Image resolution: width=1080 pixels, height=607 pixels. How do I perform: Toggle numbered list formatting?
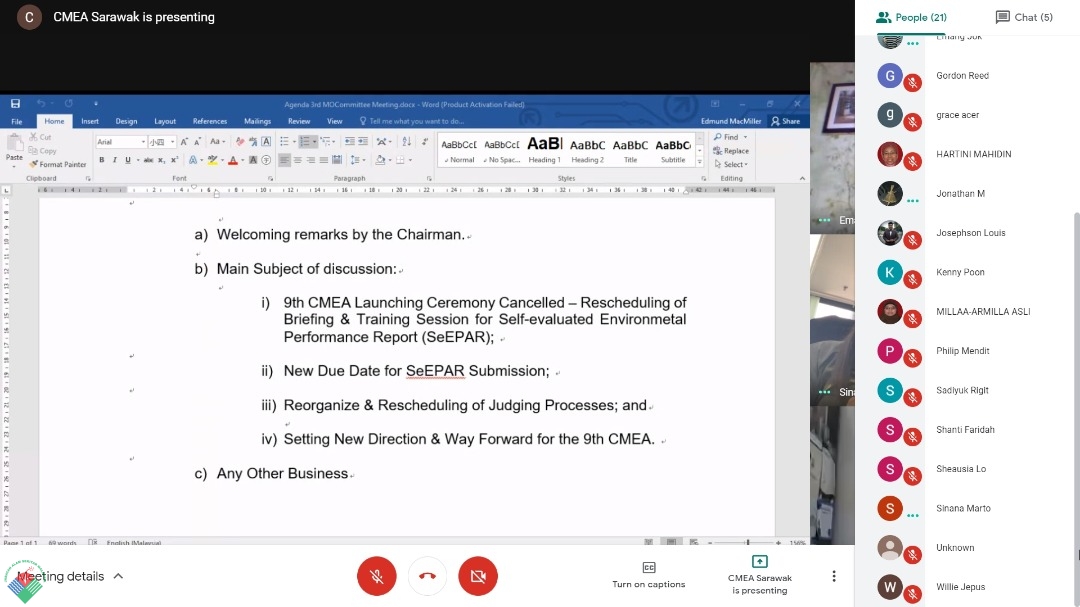[305, 141]
